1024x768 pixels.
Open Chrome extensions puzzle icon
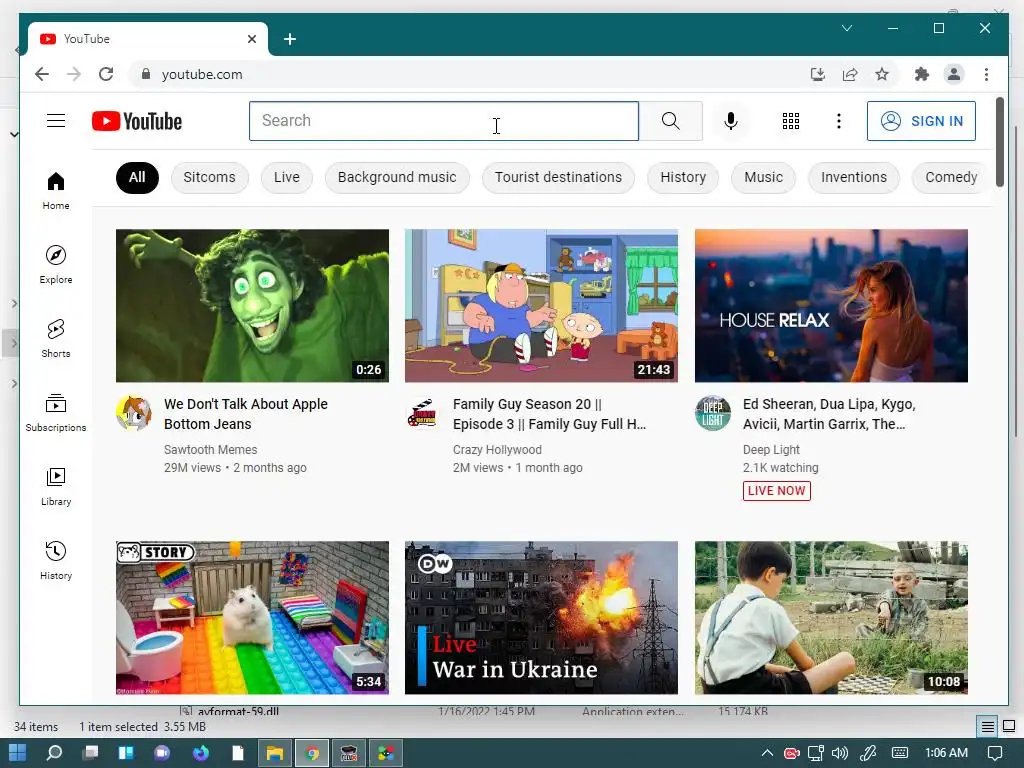(x=921, y=74)
